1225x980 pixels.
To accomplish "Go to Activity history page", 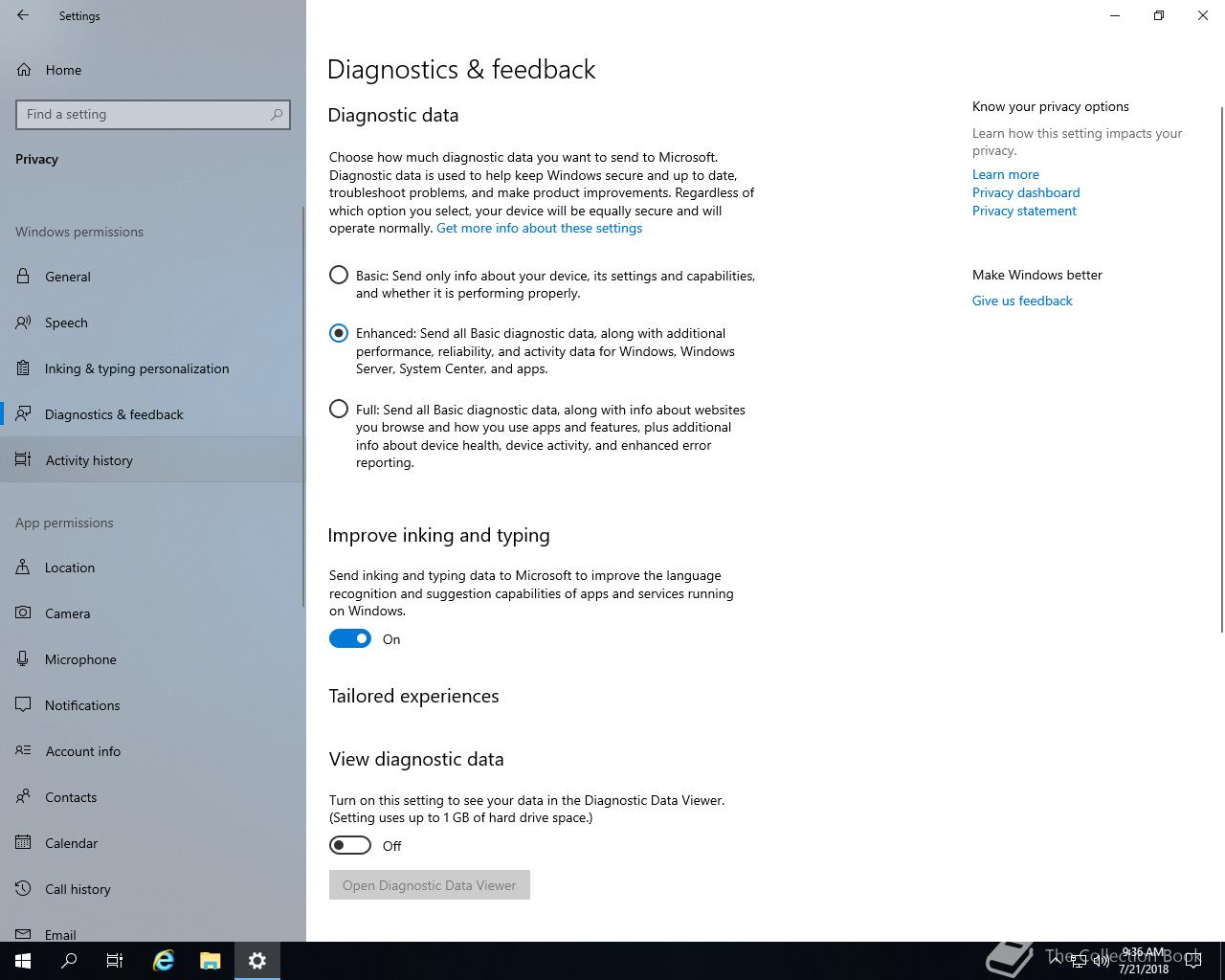I will tap(153, 460).
